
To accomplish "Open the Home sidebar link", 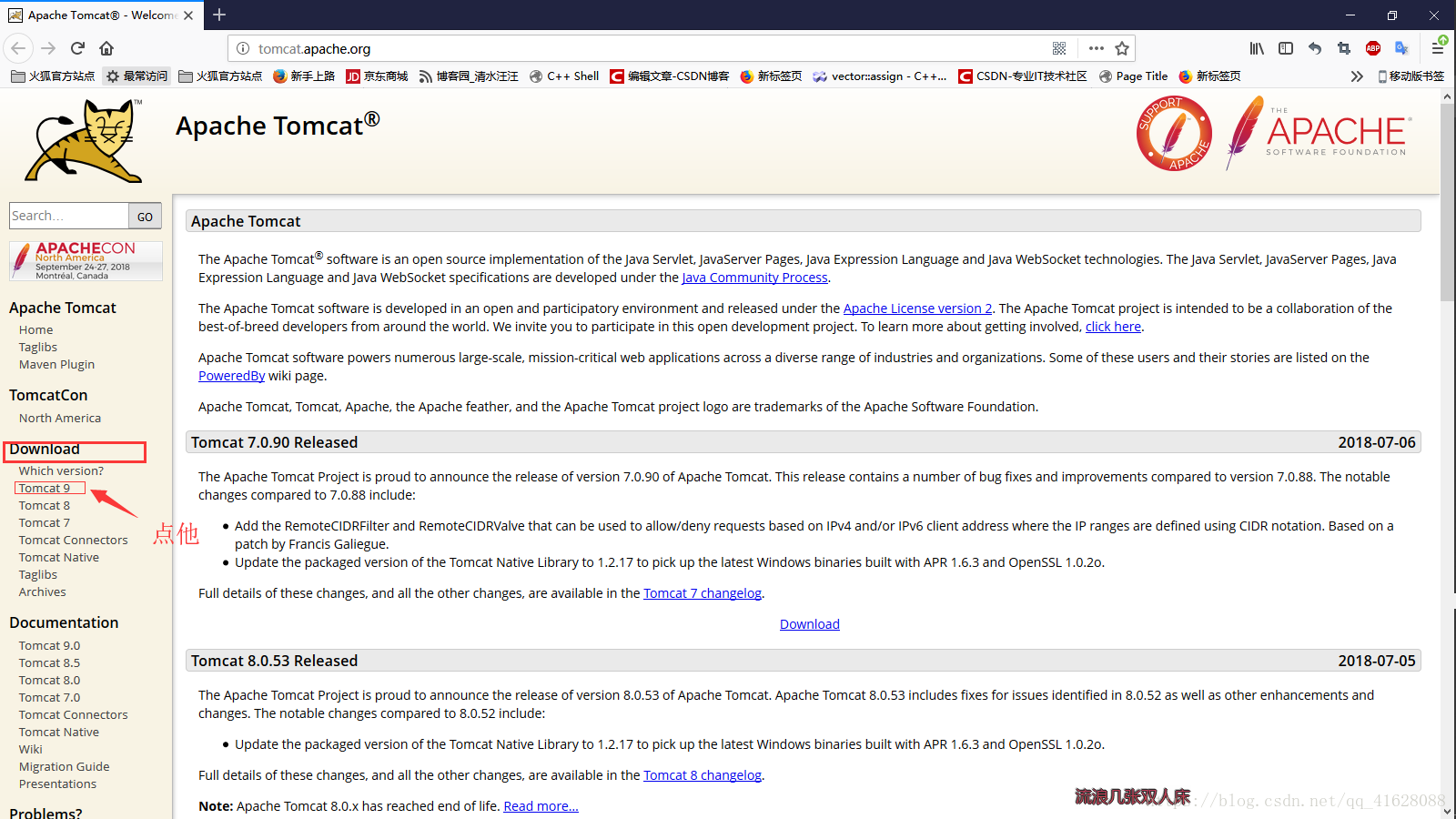I will (x=35, y=329).
